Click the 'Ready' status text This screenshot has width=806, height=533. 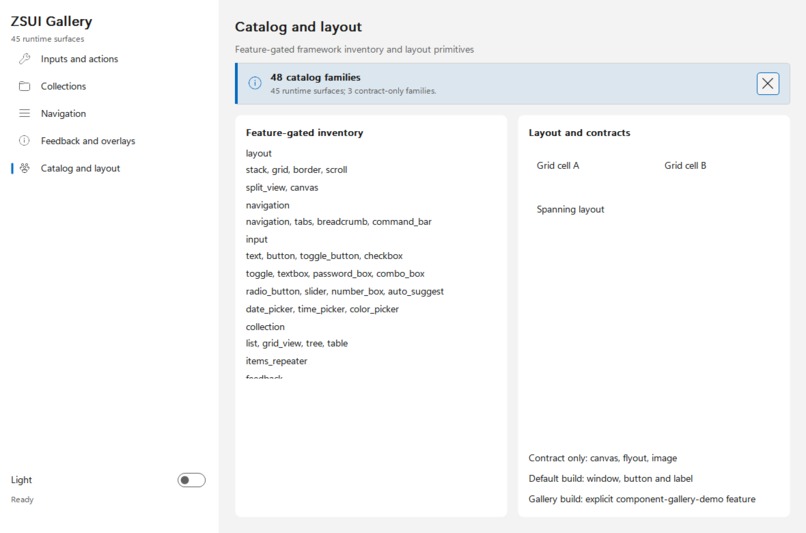click(x=22, y=500)
